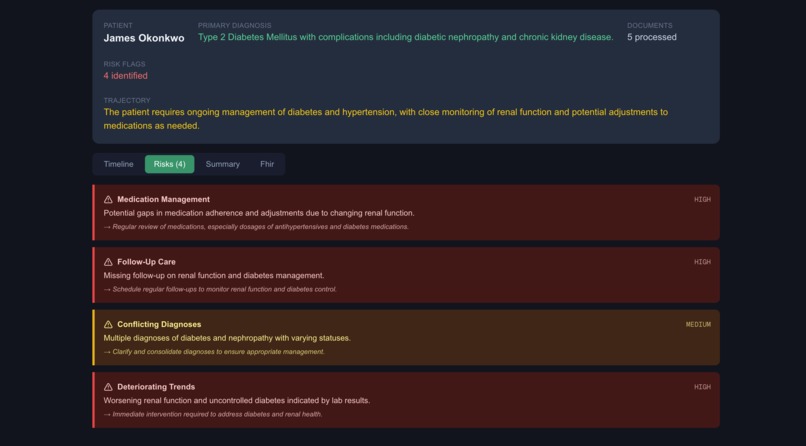The width and height of the screenshot is (806, 446).
Task: Click 'Regular review of medications' recommendation
Action: [x=256, y=227]
